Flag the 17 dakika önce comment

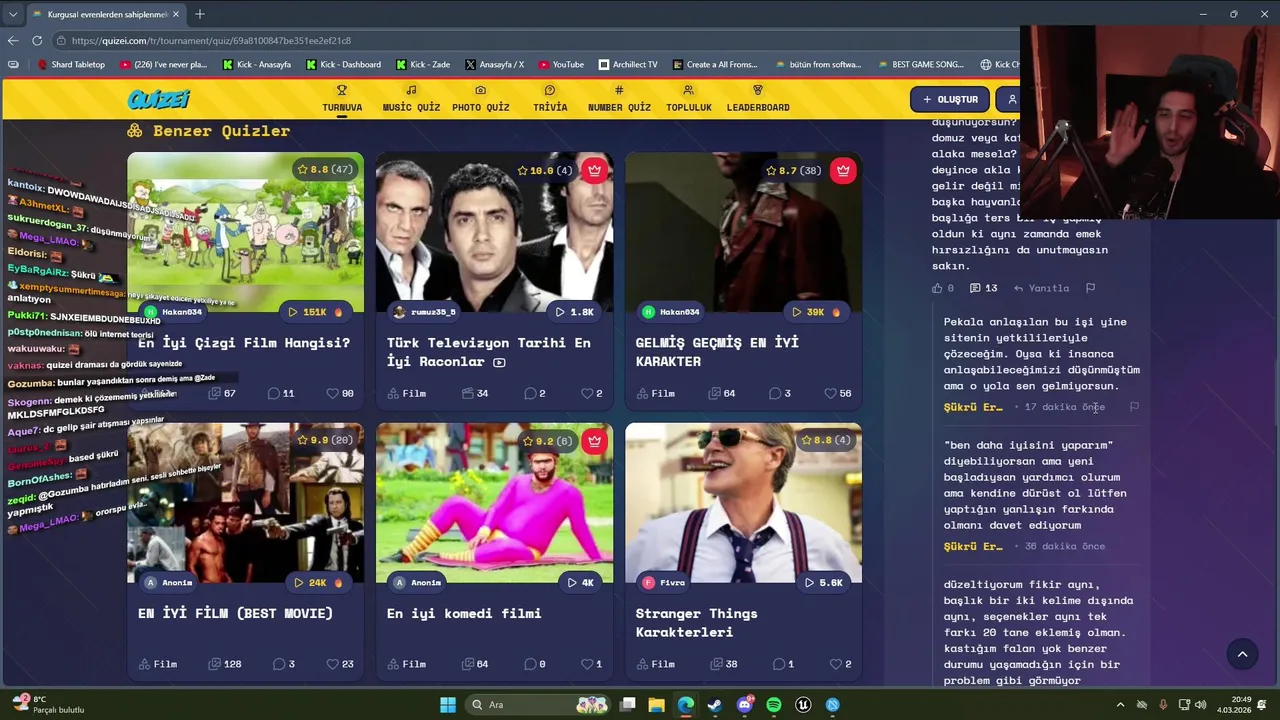pos(1134,407)
